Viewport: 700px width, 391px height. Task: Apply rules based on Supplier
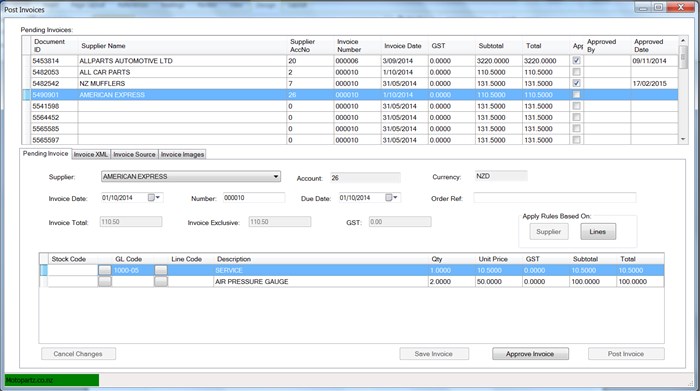[549, 232]
